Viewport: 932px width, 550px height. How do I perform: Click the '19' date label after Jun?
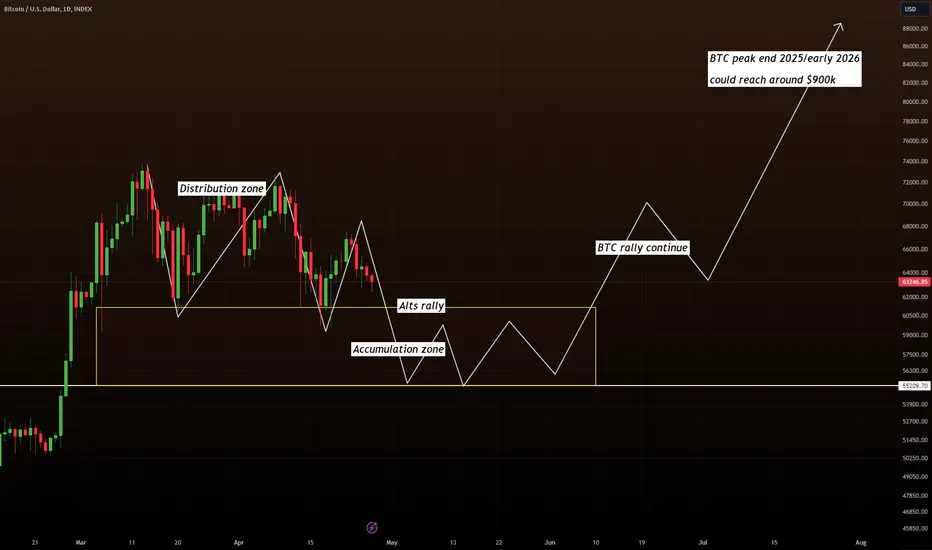641,542
